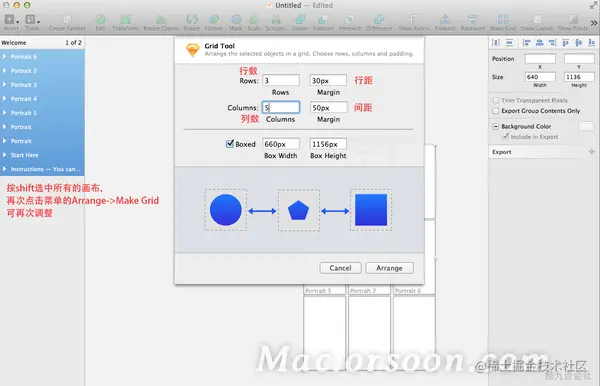Viewport: 600px width, 386px height.
Task: Enable Export Group Contents Only
Action: pos(496,111)
